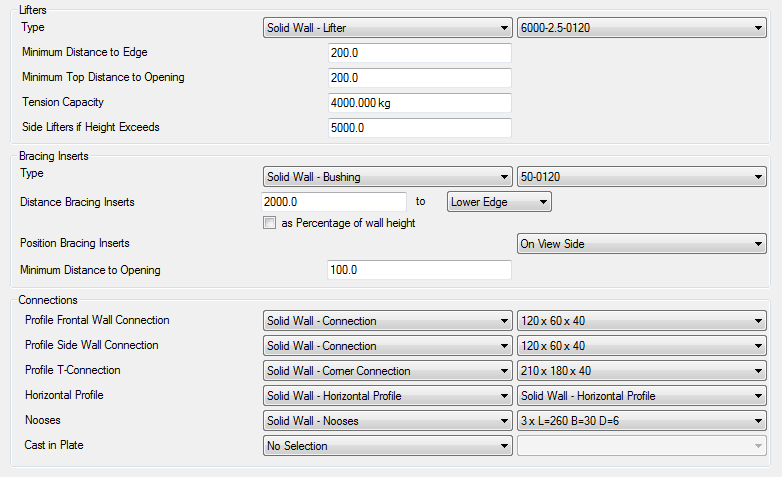
Task: Open Profile Side Wall Connection size dropdown
Action: point(641,346)
